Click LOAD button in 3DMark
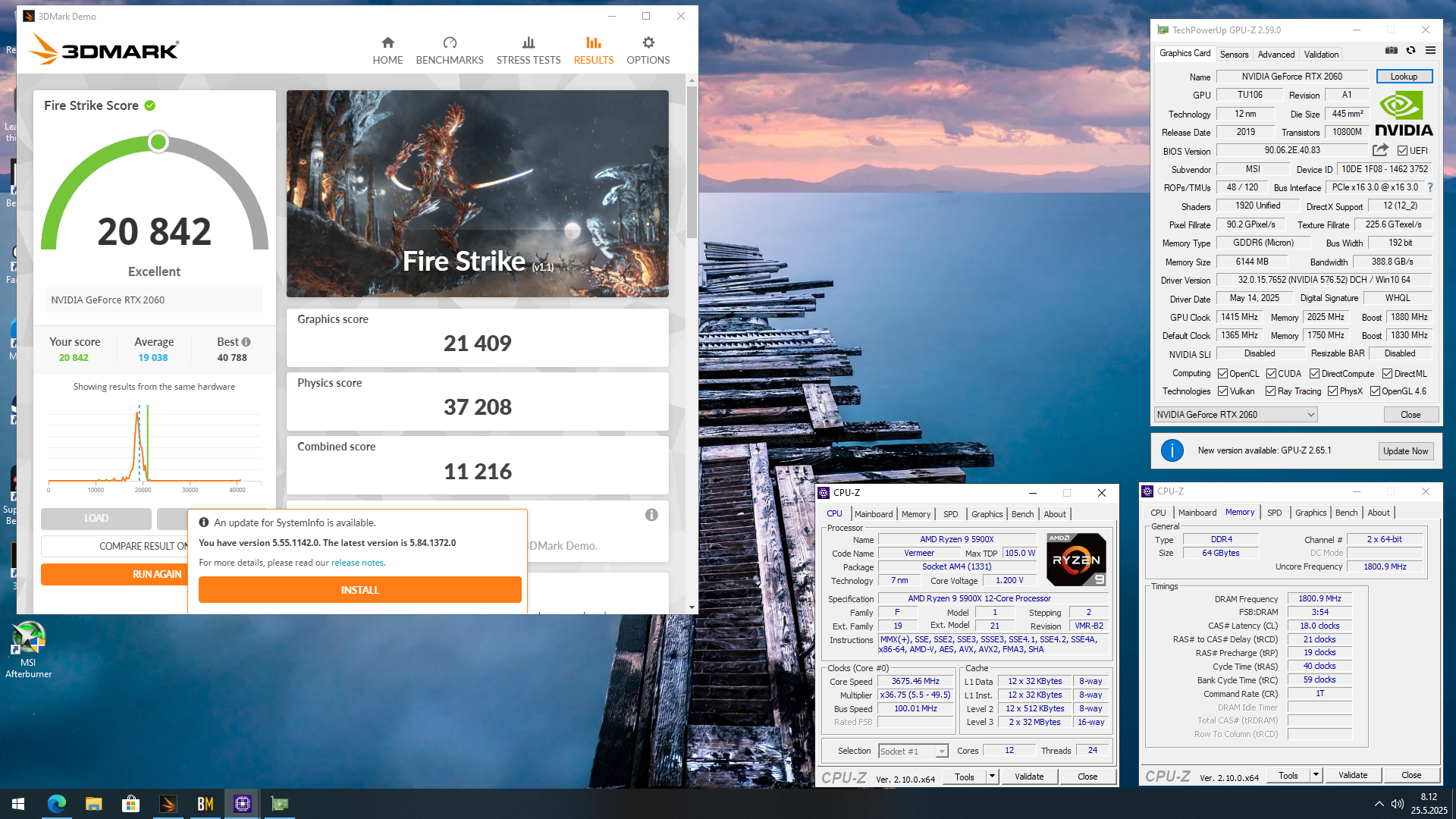1456x819 pixels. 96,518
